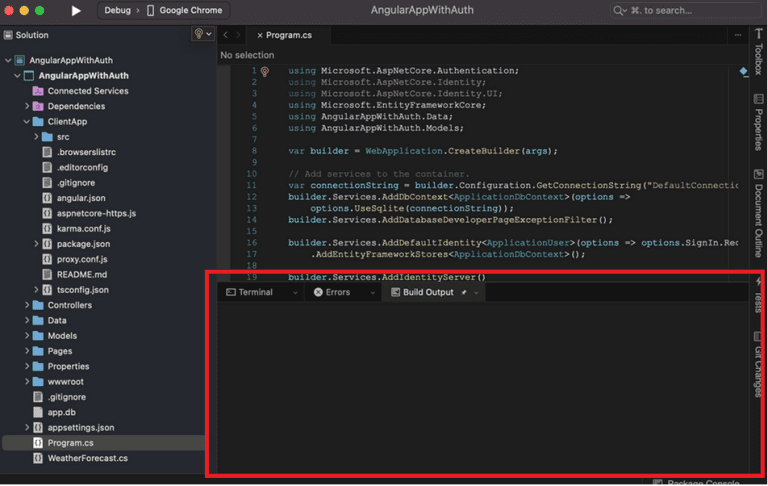
Task: Navigate back with the left arrow
Action: point(225,35)
